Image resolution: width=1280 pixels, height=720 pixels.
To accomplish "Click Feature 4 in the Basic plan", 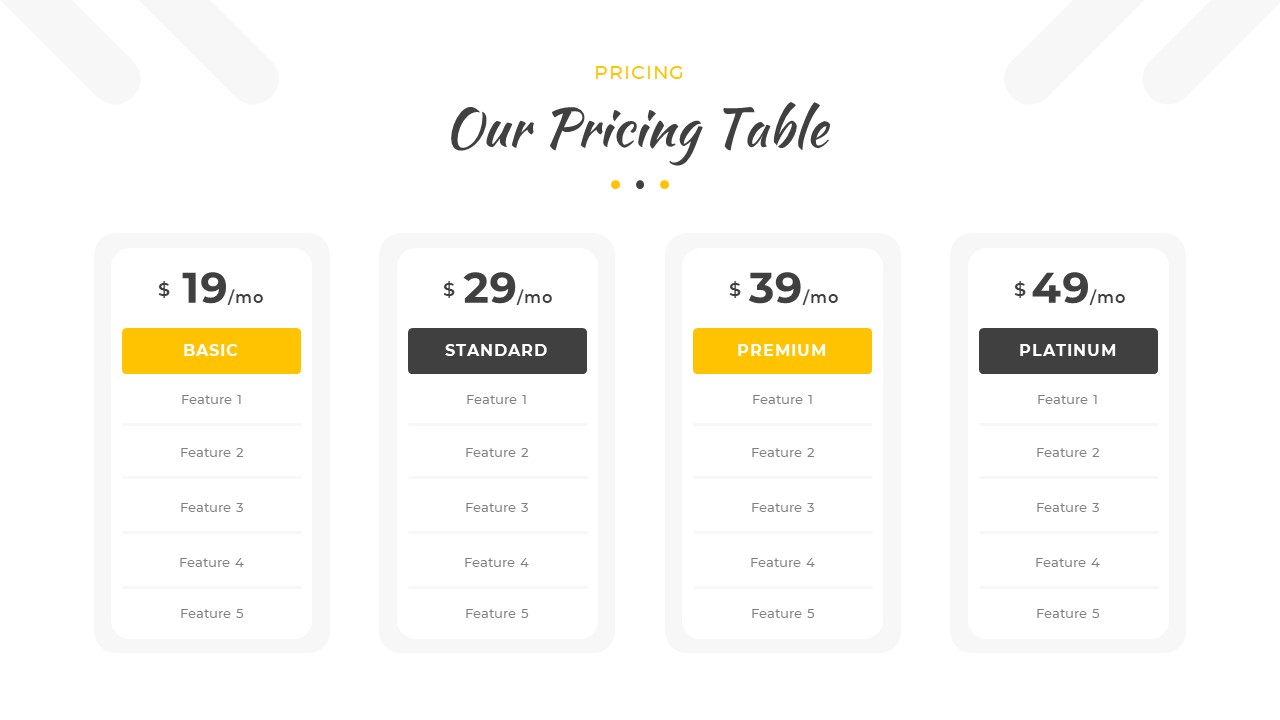I will (211, 563).
